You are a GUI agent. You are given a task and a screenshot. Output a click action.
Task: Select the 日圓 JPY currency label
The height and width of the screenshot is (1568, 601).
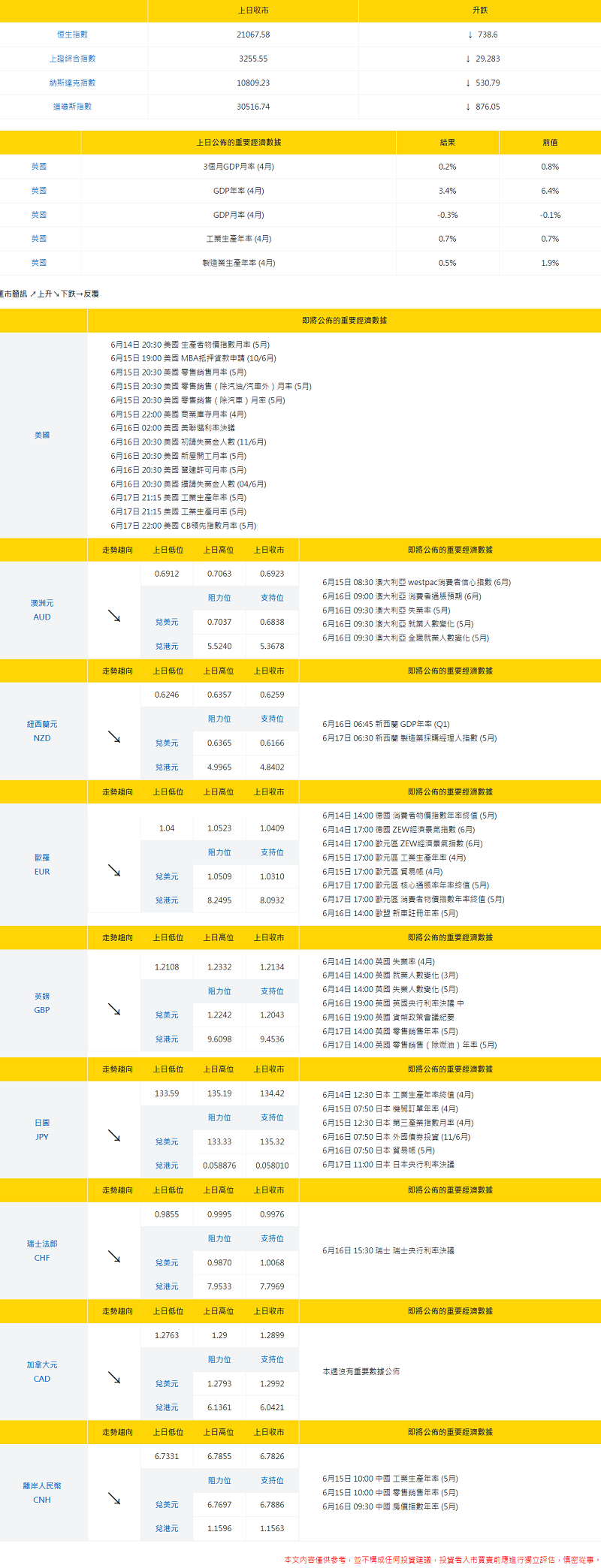coord(42,1129)
